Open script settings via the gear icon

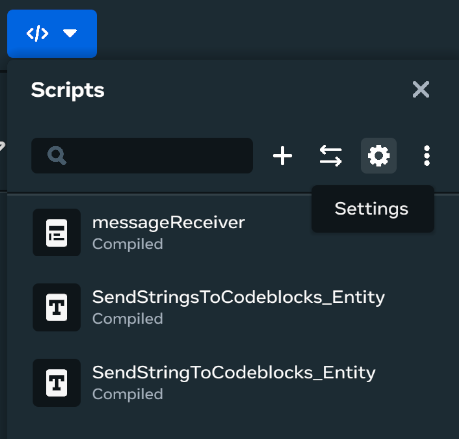(379, 156)
